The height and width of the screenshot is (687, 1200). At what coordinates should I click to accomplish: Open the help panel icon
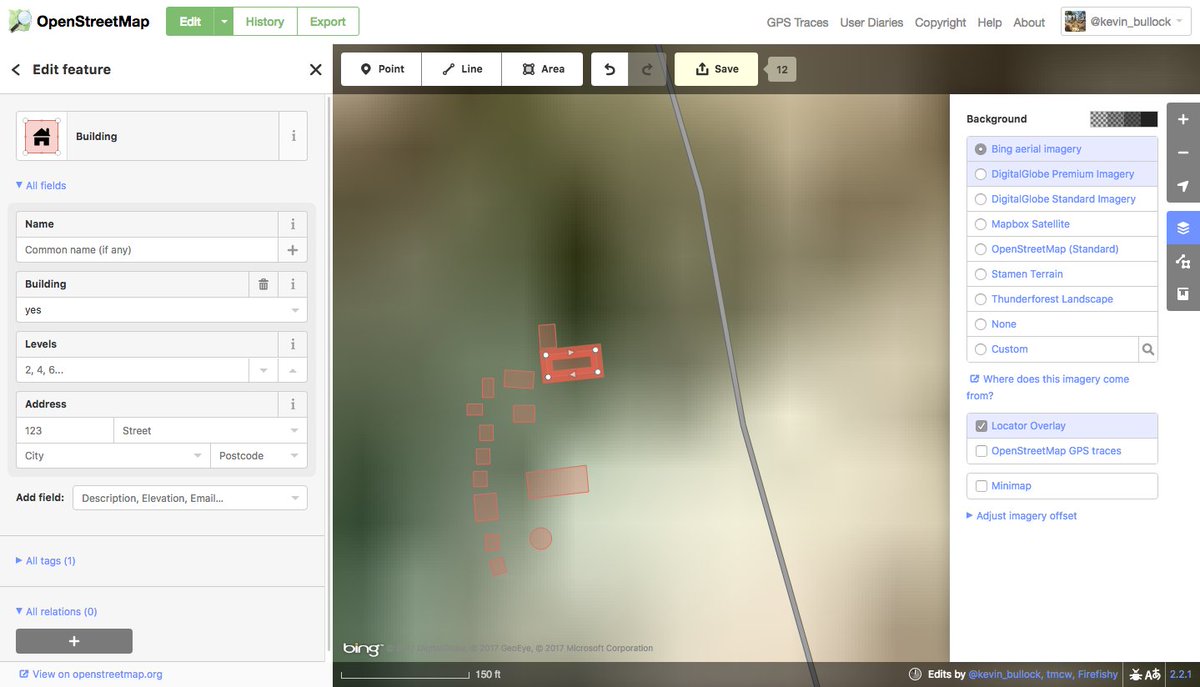[x=1183, y=294]
